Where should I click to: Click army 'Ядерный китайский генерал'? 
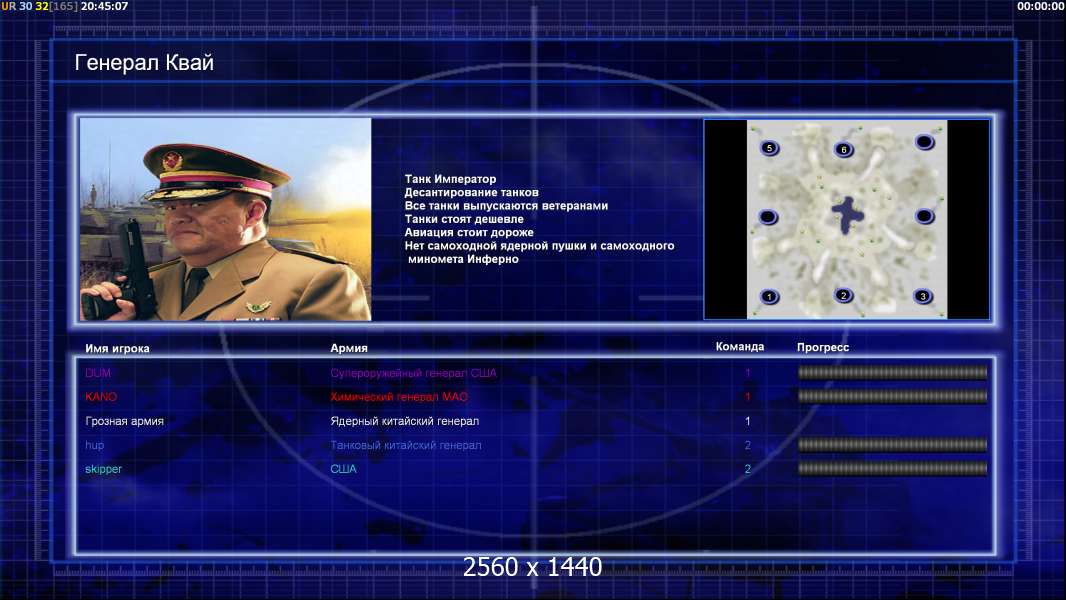coord(405,421)
